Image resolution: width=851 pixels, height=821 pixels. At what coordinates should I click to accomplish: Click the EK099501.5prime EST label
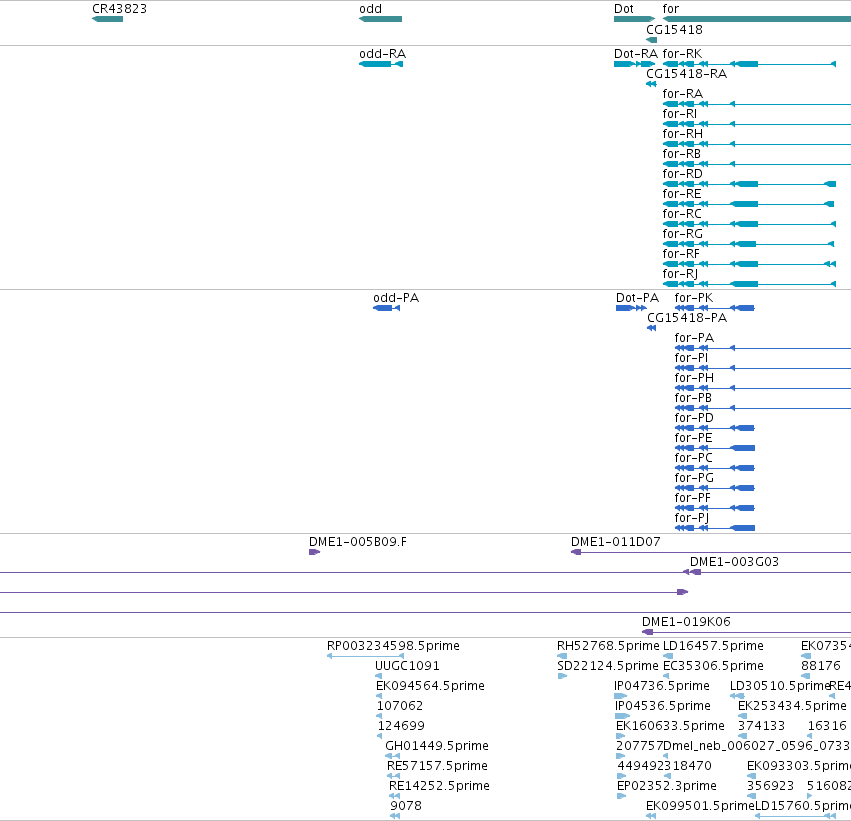700,806
